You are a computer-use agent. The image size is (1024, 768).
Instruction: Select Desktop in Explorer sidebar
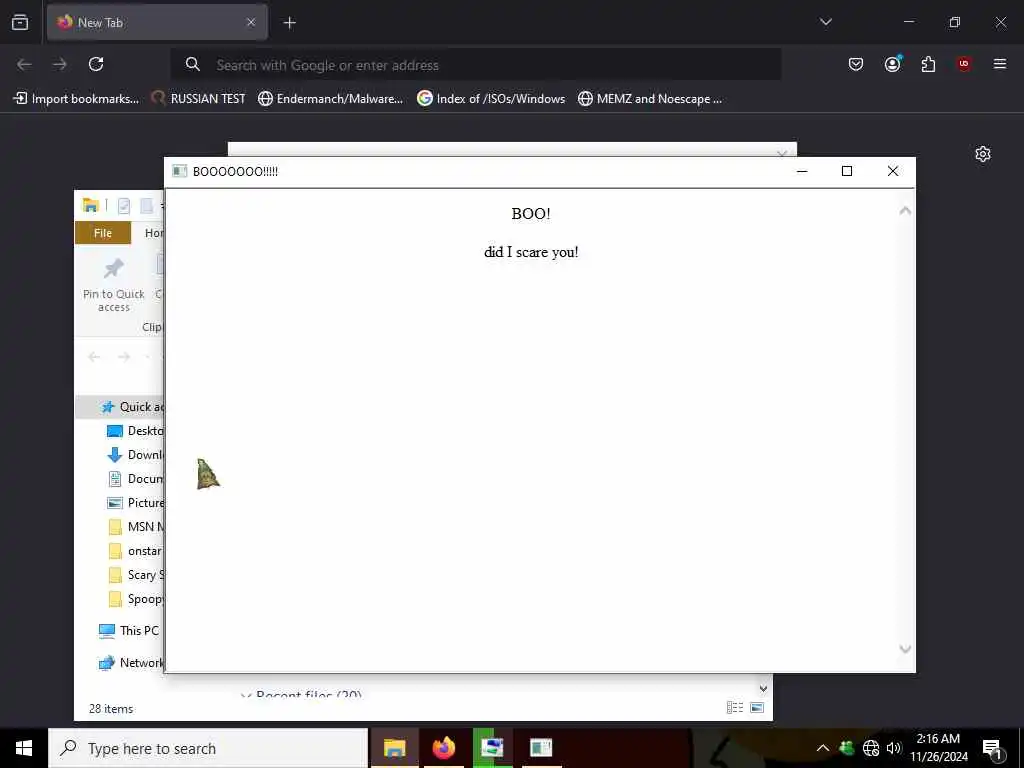pos(135,431)
